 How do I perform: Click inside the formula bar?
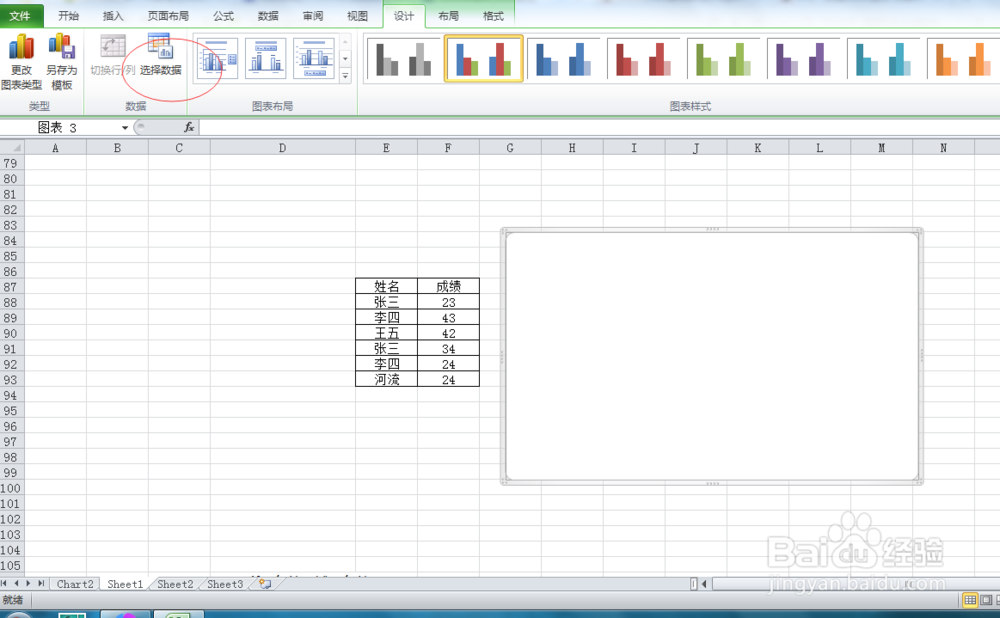click(x=599, y=128)
